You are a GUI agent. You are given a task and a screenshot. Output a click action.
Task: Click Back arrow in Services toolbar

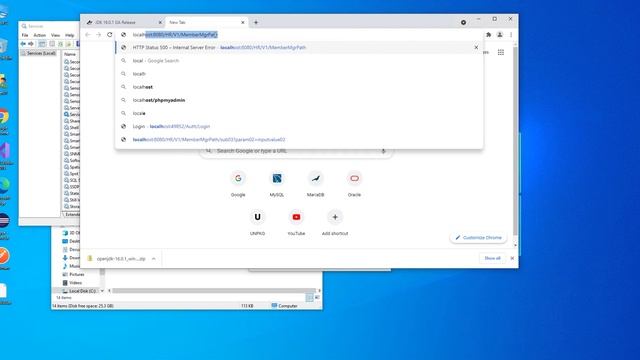point(23,44)
